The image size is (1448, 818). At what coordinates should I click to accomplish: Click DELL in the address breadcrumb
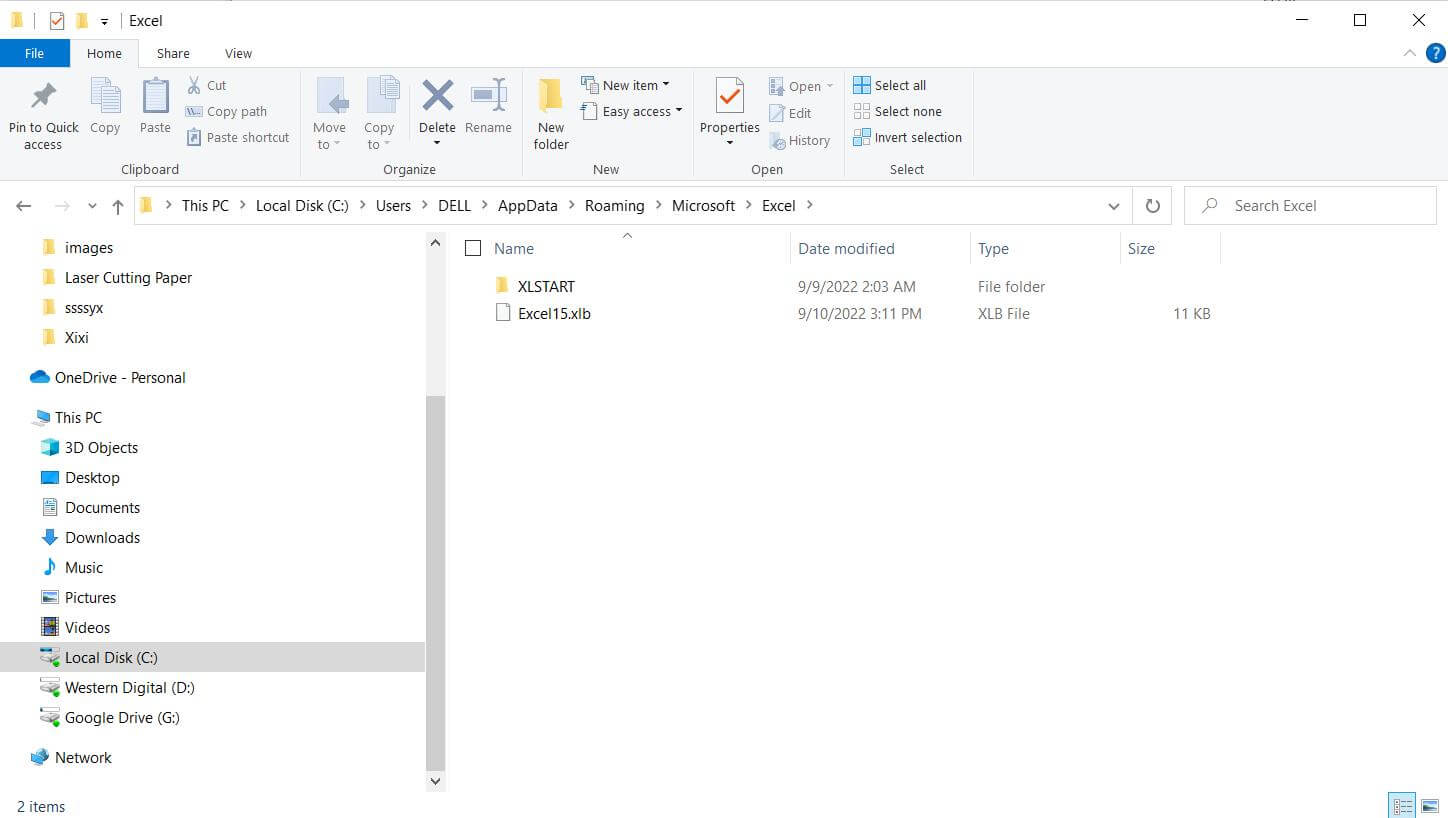[x=454, y=206]
